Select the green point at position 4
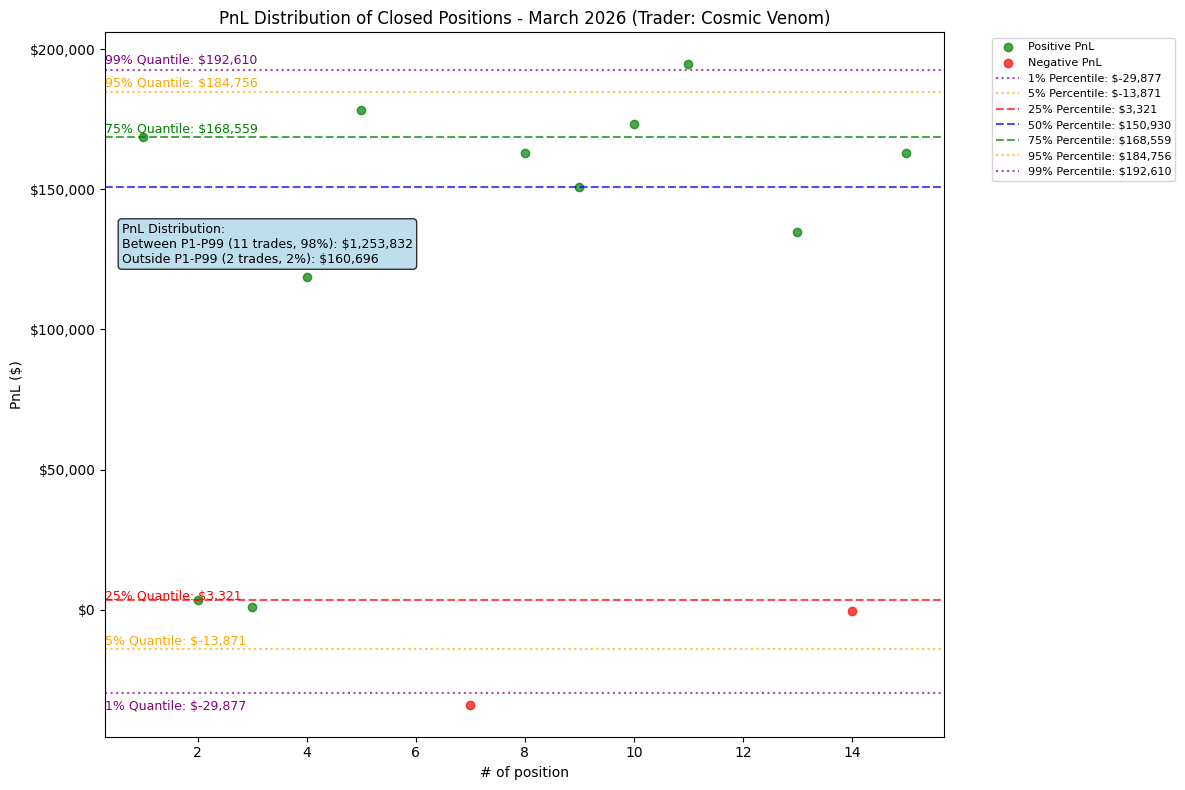1185x790 pixels. 307,277
